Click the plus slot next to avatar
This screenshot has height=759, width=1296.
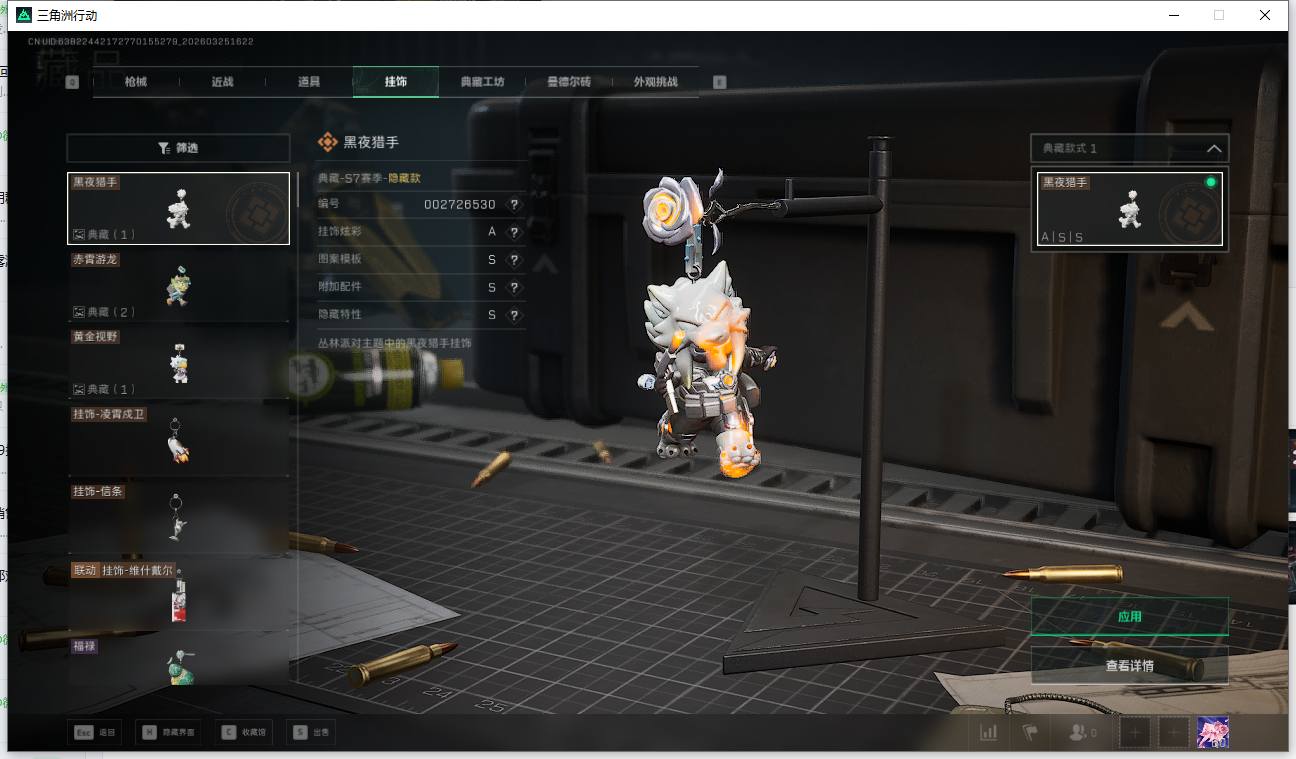[x=1173, y=733]
